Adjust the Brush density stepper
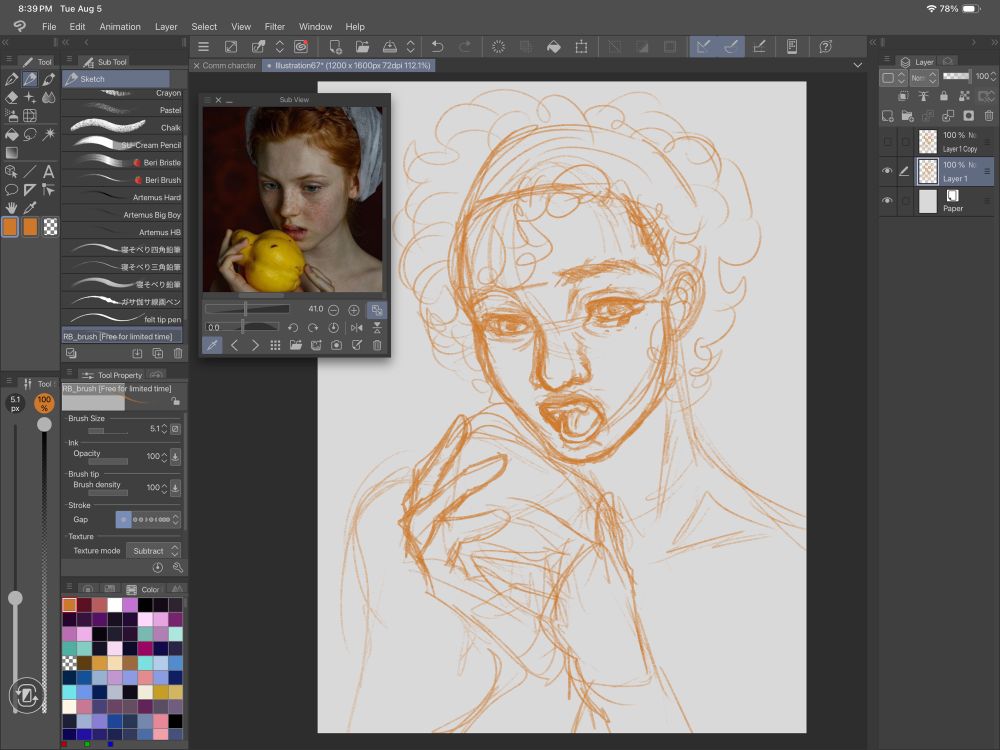Image resolution: width=1000 pixels, height=750 pixels. pyautogui.click(x=165, y=488)
